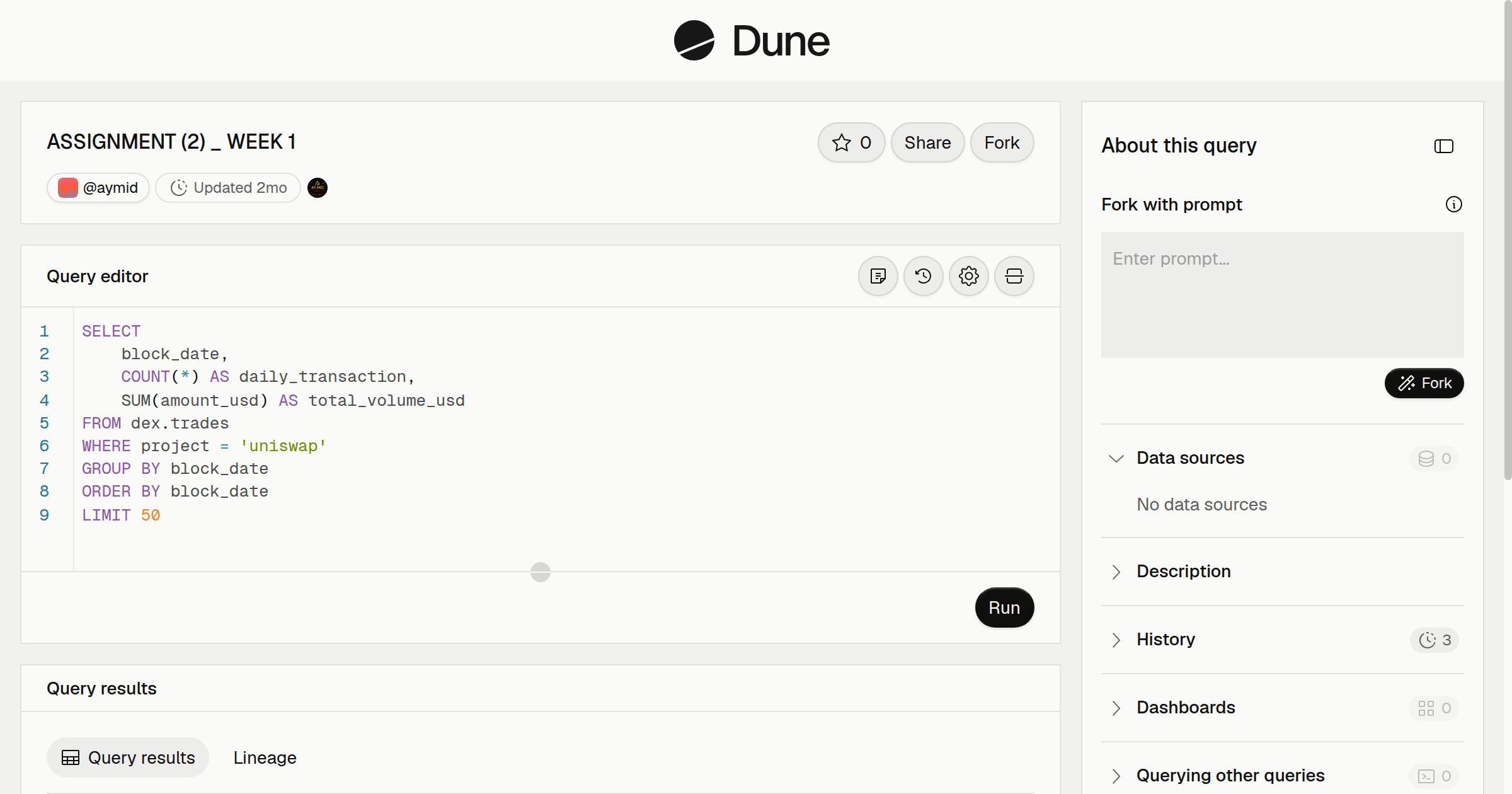
Task: Click the Enter prompt text field
Action: pos(1282,295)
